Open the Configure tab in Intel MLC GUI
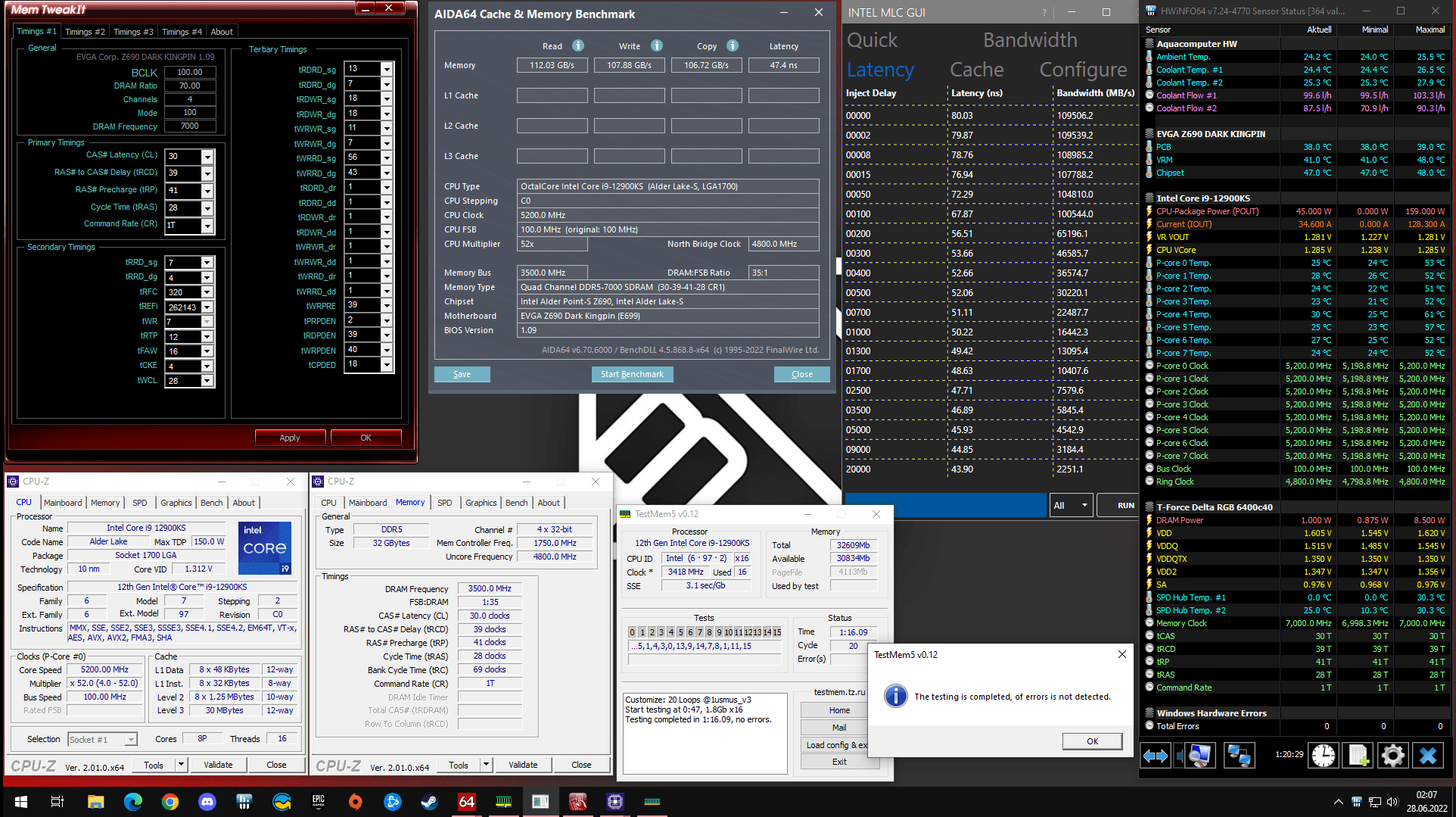Viewport: 1456px width, 817px height. tap(1084, 70)
